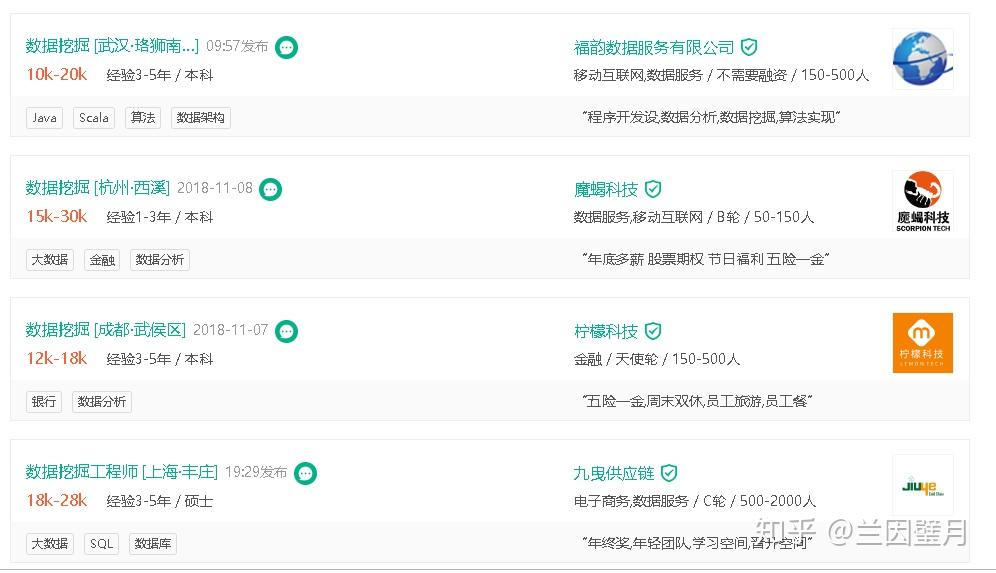Open job 数据挖掘 [武汉·珞狮南...]
The height and width of the screenshot is (573, 996).
(112, 46)
